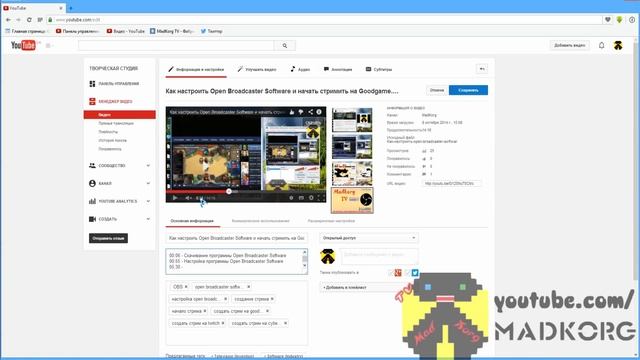Click the blue Сохранить button
640x360 pixels.
(468, 90)
